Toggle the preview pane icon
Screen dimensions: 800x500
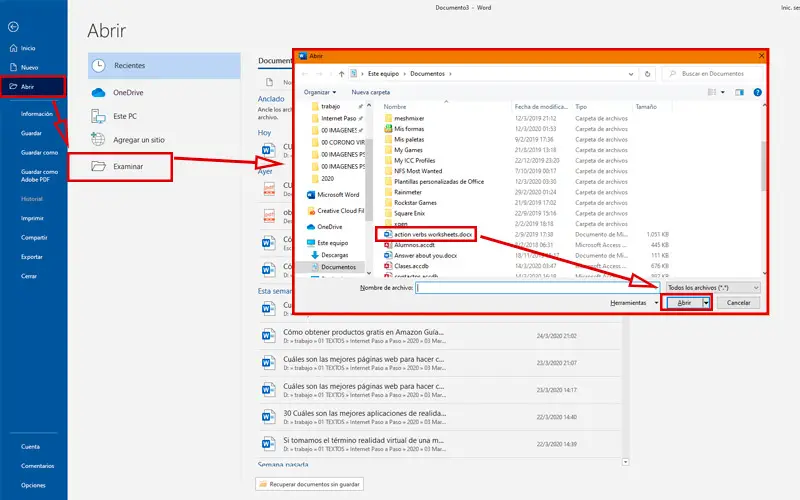(x=739, y=92)
